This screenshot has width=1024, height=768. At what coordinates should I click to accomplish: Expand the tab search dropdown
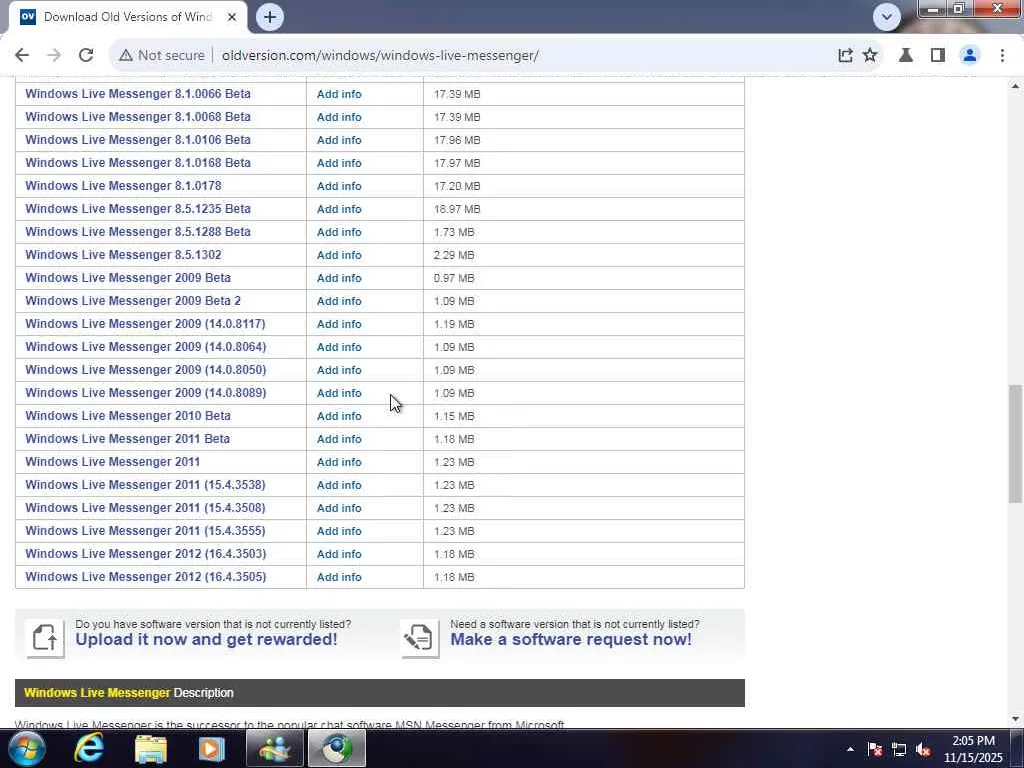coord(886,17)
